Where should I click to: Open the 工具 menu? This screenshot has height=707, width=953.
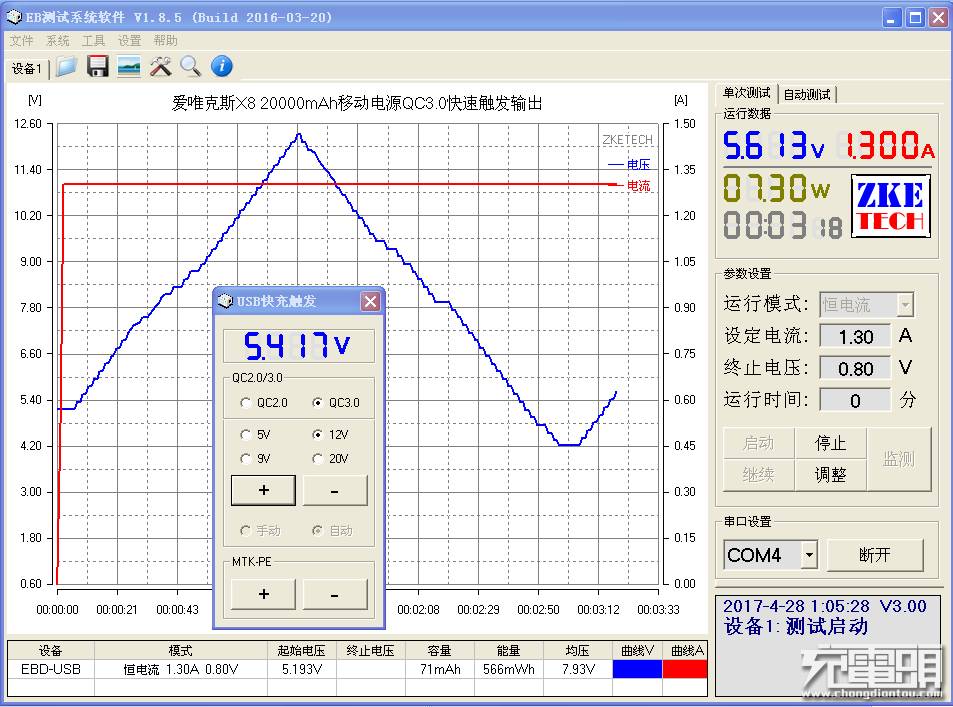[94, 41]
